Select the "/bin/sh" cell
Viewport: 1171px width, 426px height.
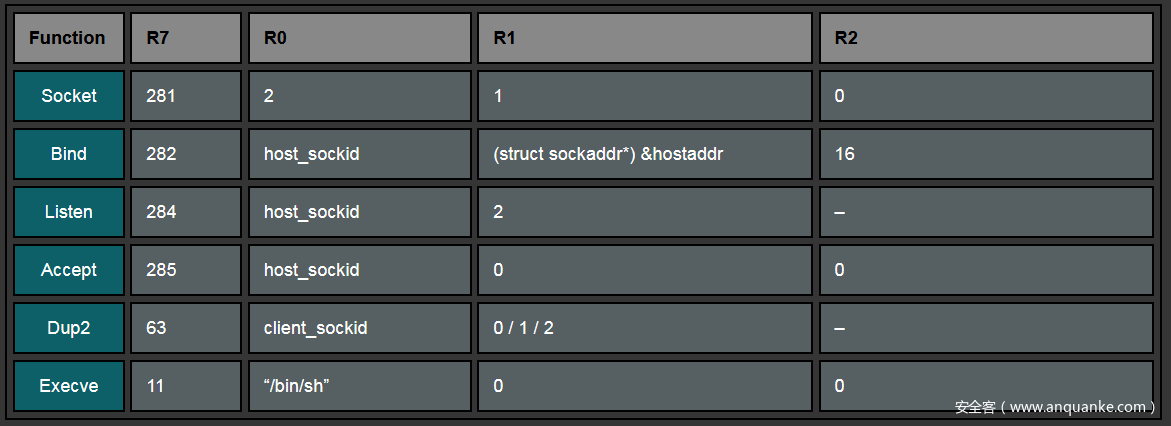pos(359,386)
